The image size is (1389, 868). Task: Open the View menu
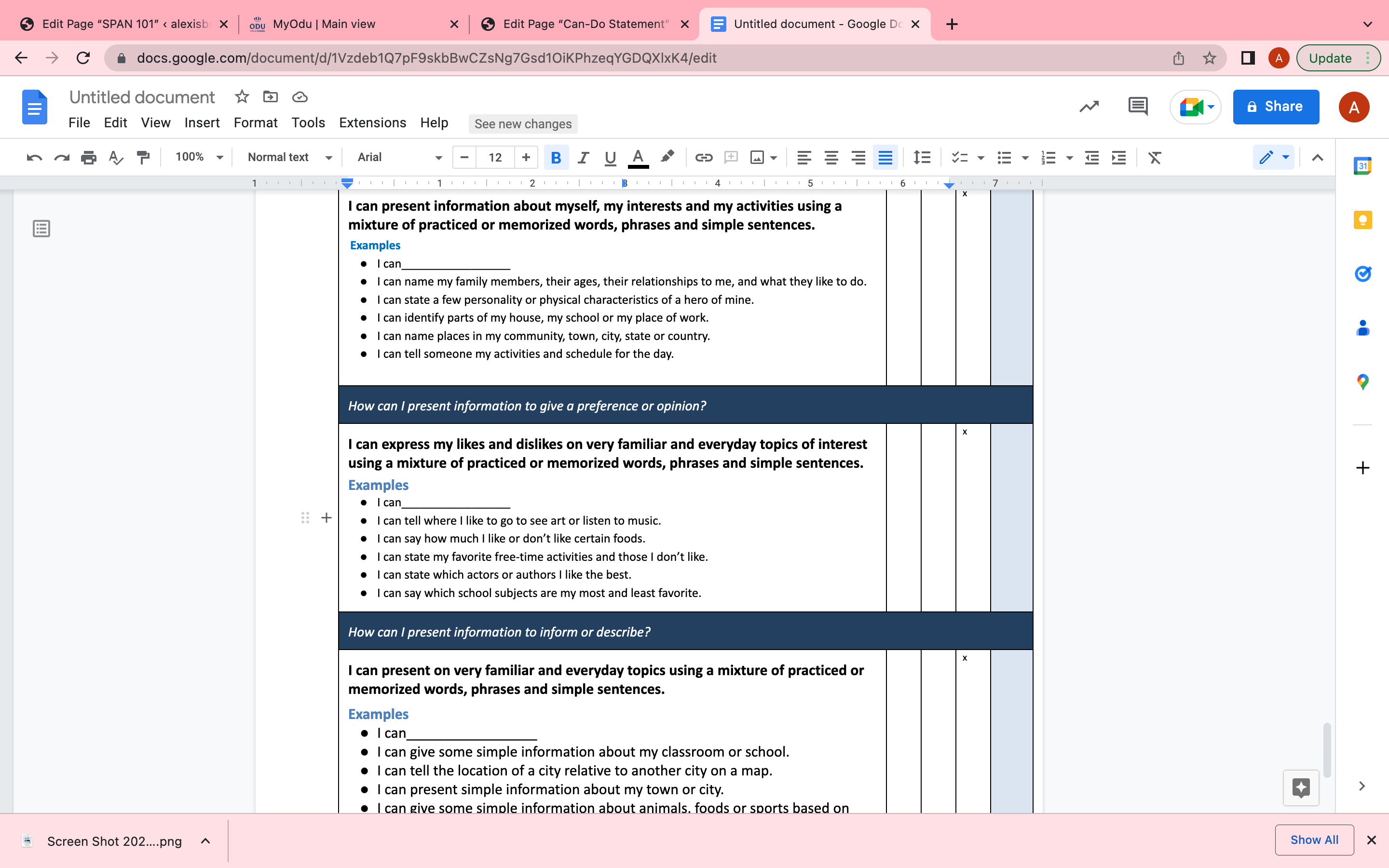coord(156,123)
